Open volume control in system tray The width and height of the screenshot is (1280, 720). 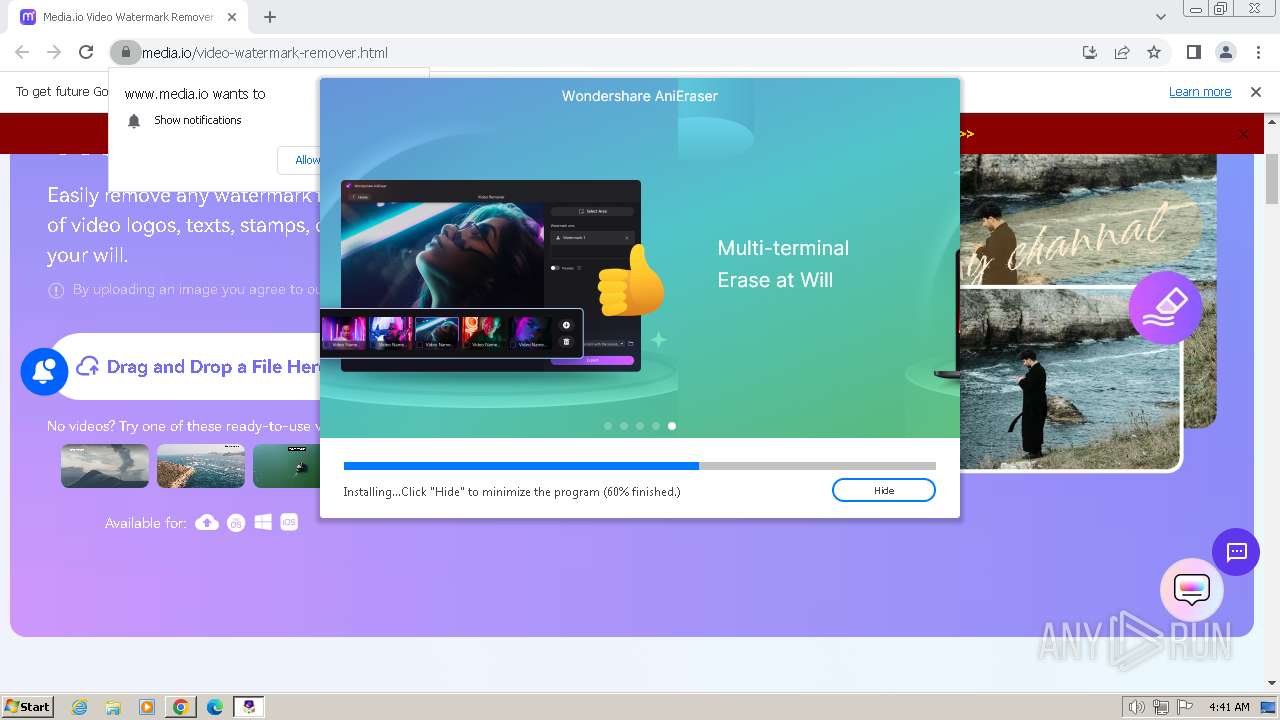pos(1136,707)
